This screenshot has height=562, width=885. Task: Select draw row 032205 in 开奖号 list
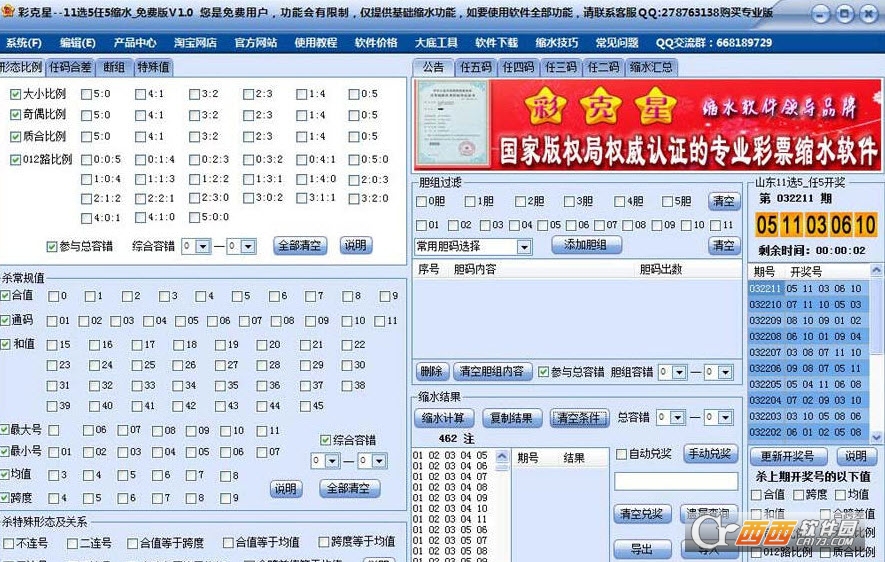(809, 384)
